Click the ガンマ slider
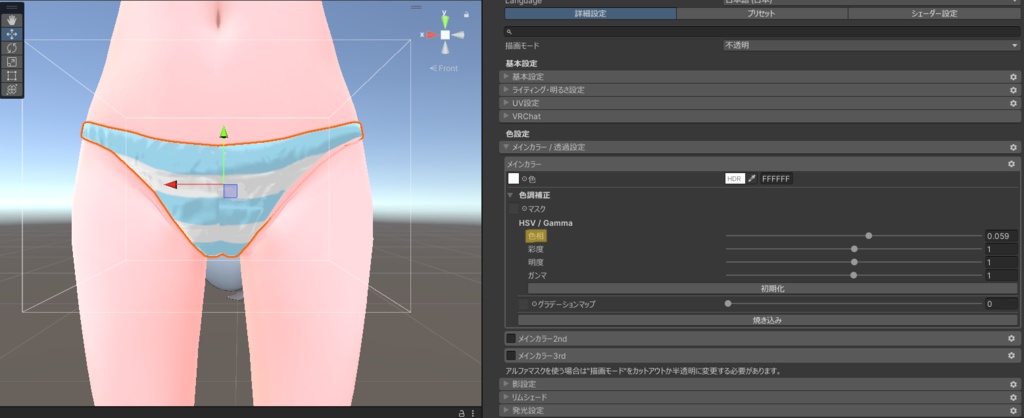1024x418 pixels. click(854, 276)
